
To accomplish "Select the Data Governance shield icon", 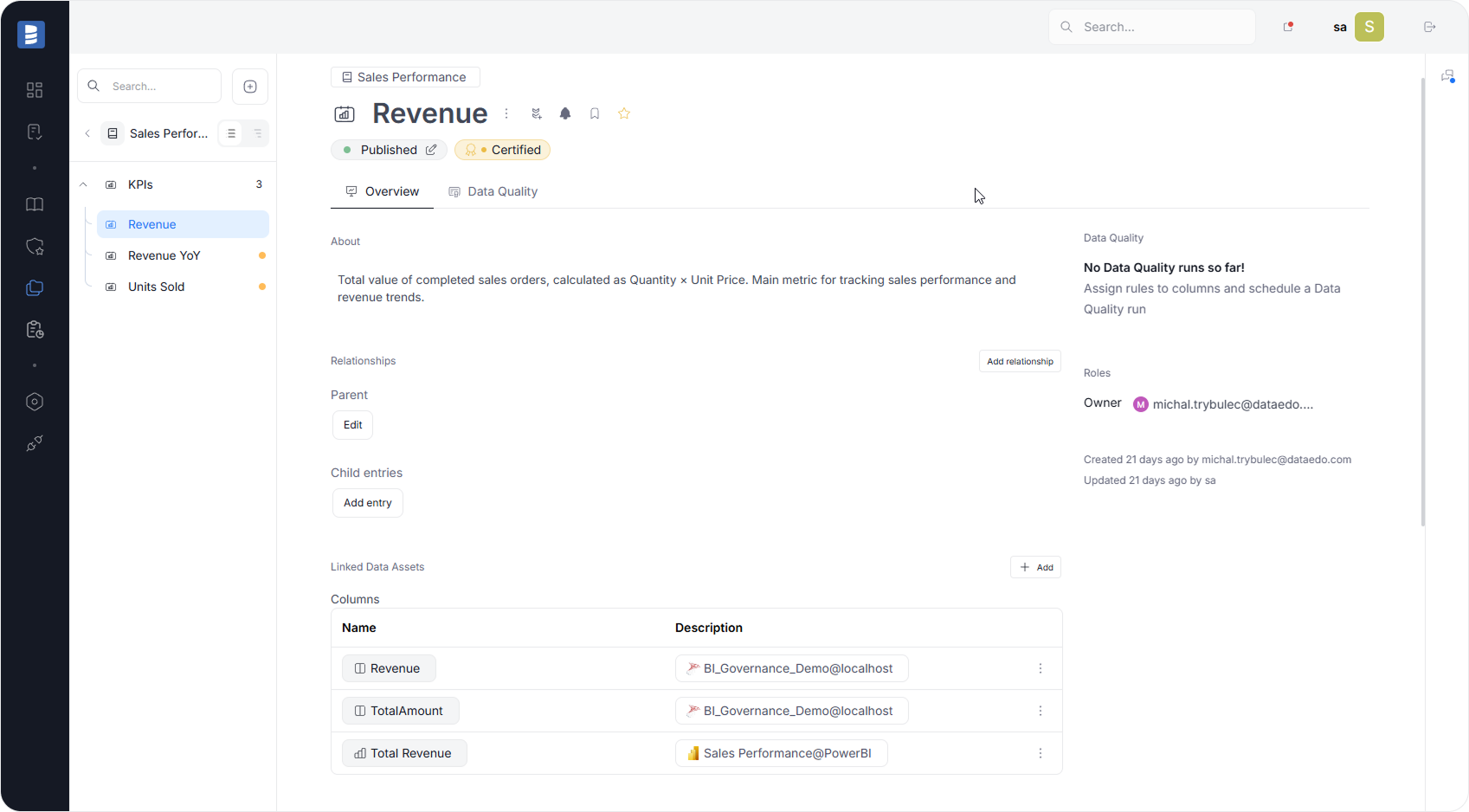I will (x=35, y=247).
